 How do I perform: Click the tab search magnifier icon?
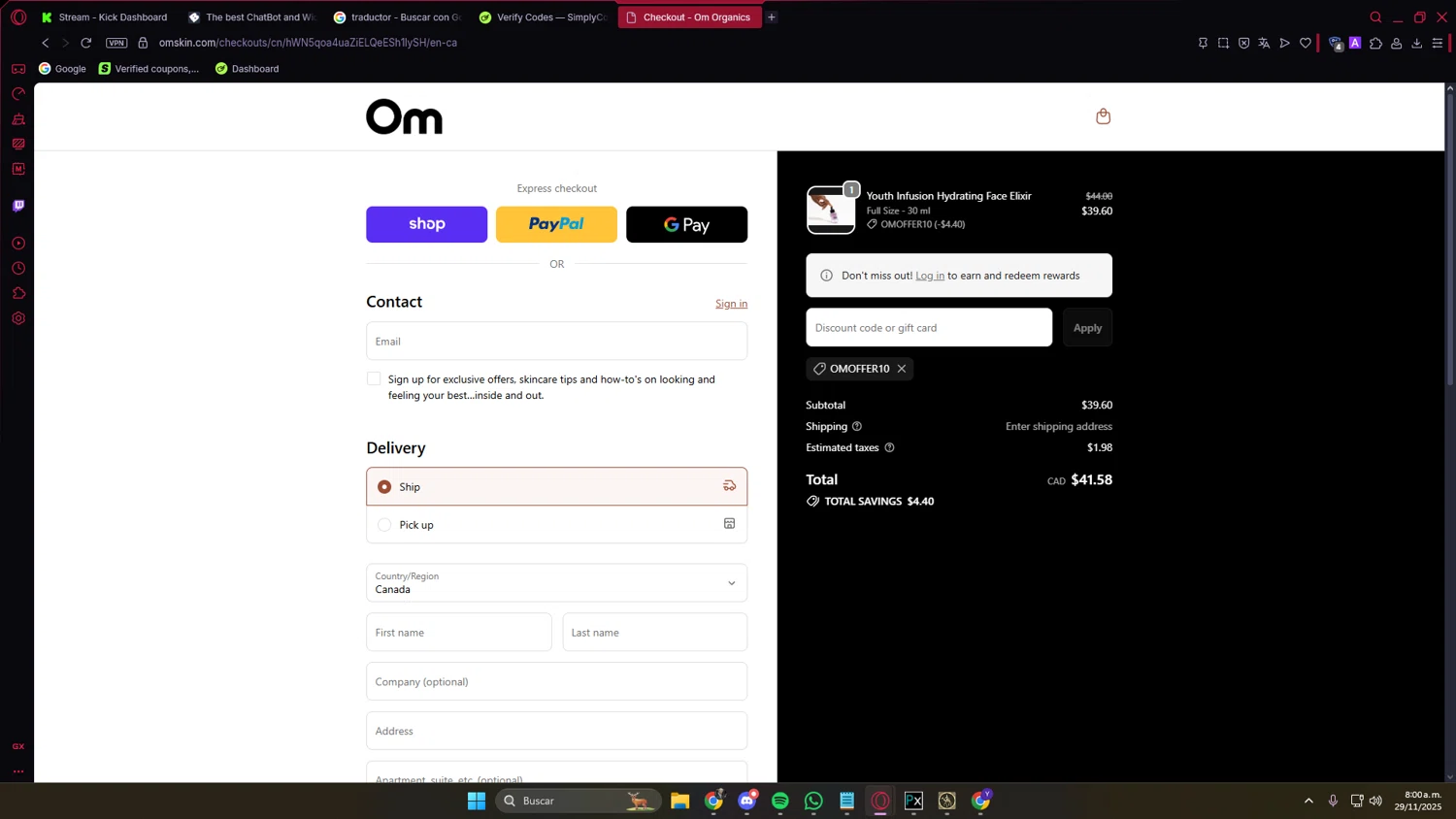pos(1375,17)
